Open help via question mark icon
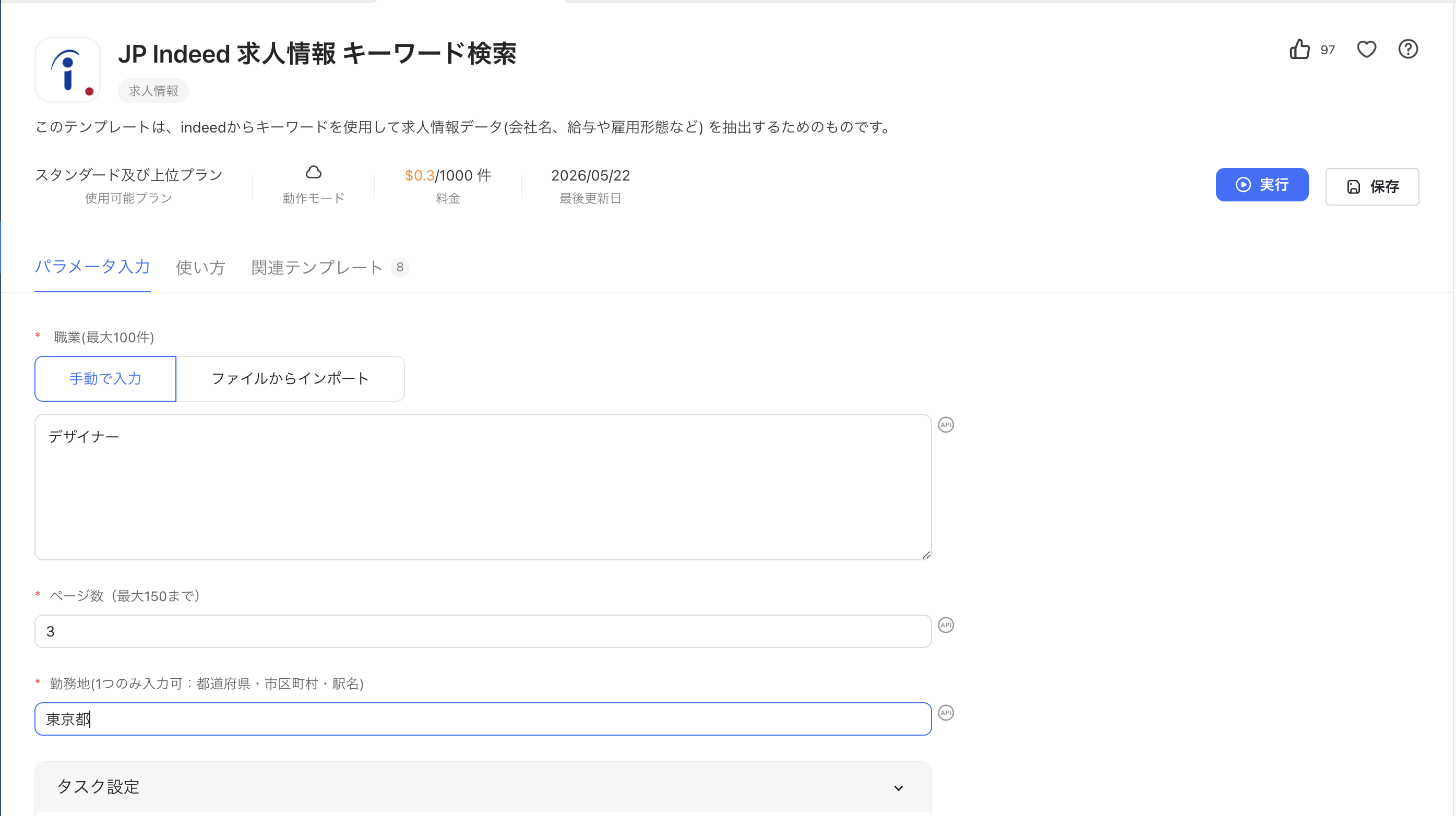Image resolution: width=1456 pixels, height=816 pixels. (x=1407, y=49)
